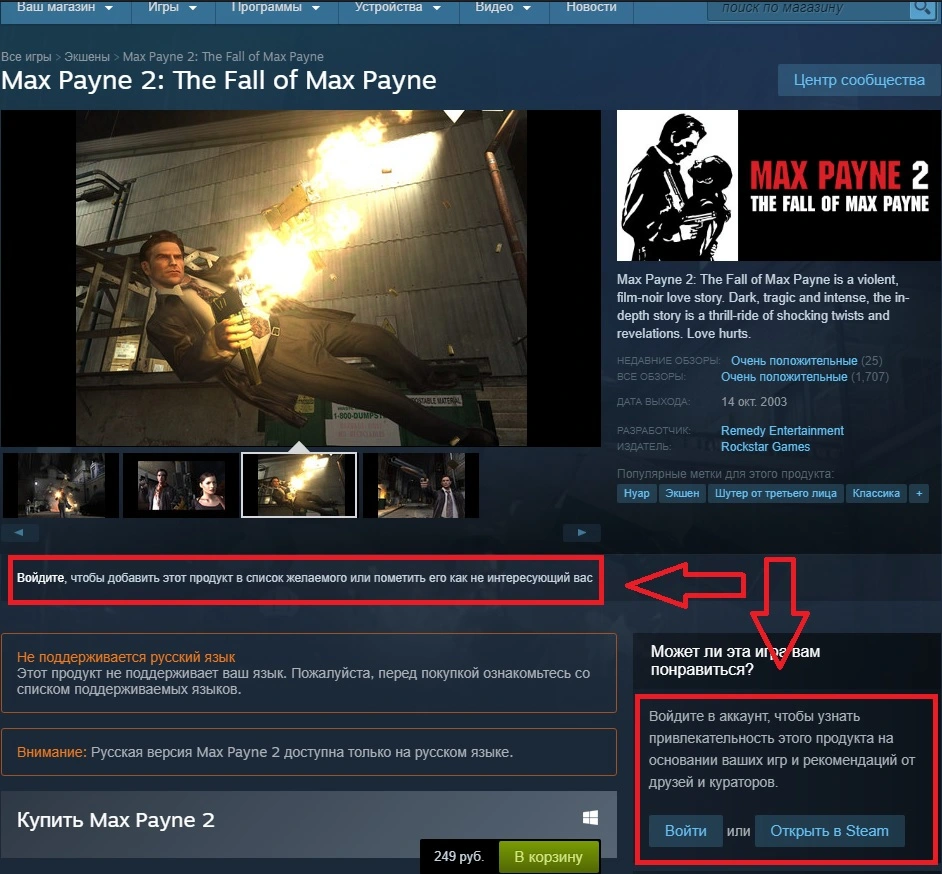Click the plus icon to add tags
942x874 pixels.
coord(919,493)
